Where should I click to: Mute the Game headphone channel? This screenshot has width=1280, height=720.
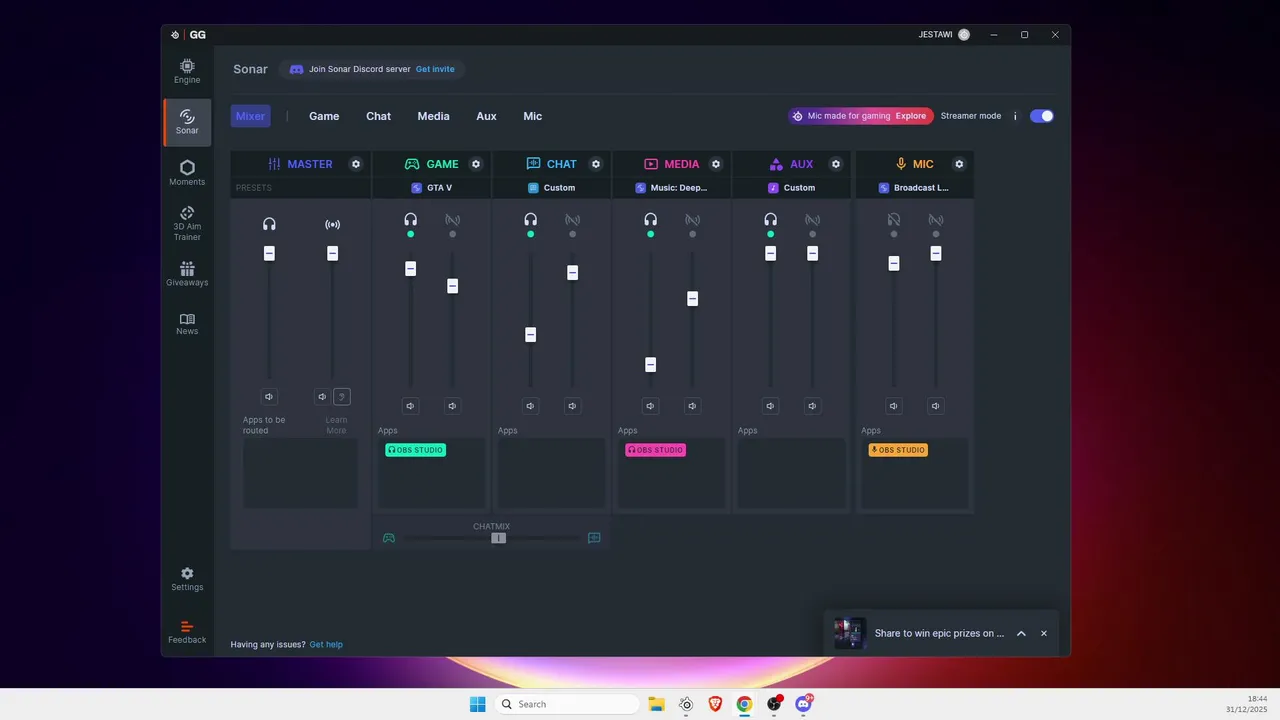click(411, 406)
